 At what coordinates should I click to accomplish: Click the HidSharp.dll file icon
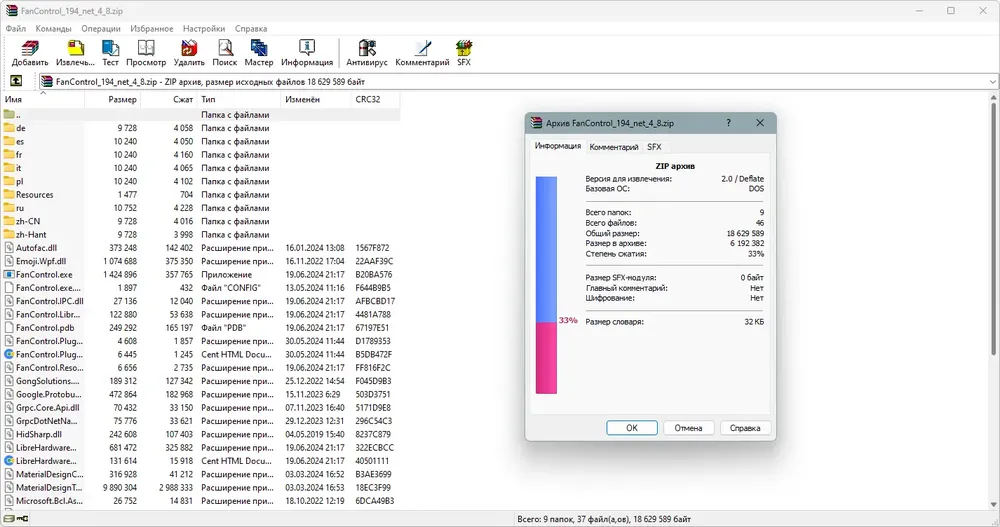tap(9, 434)
